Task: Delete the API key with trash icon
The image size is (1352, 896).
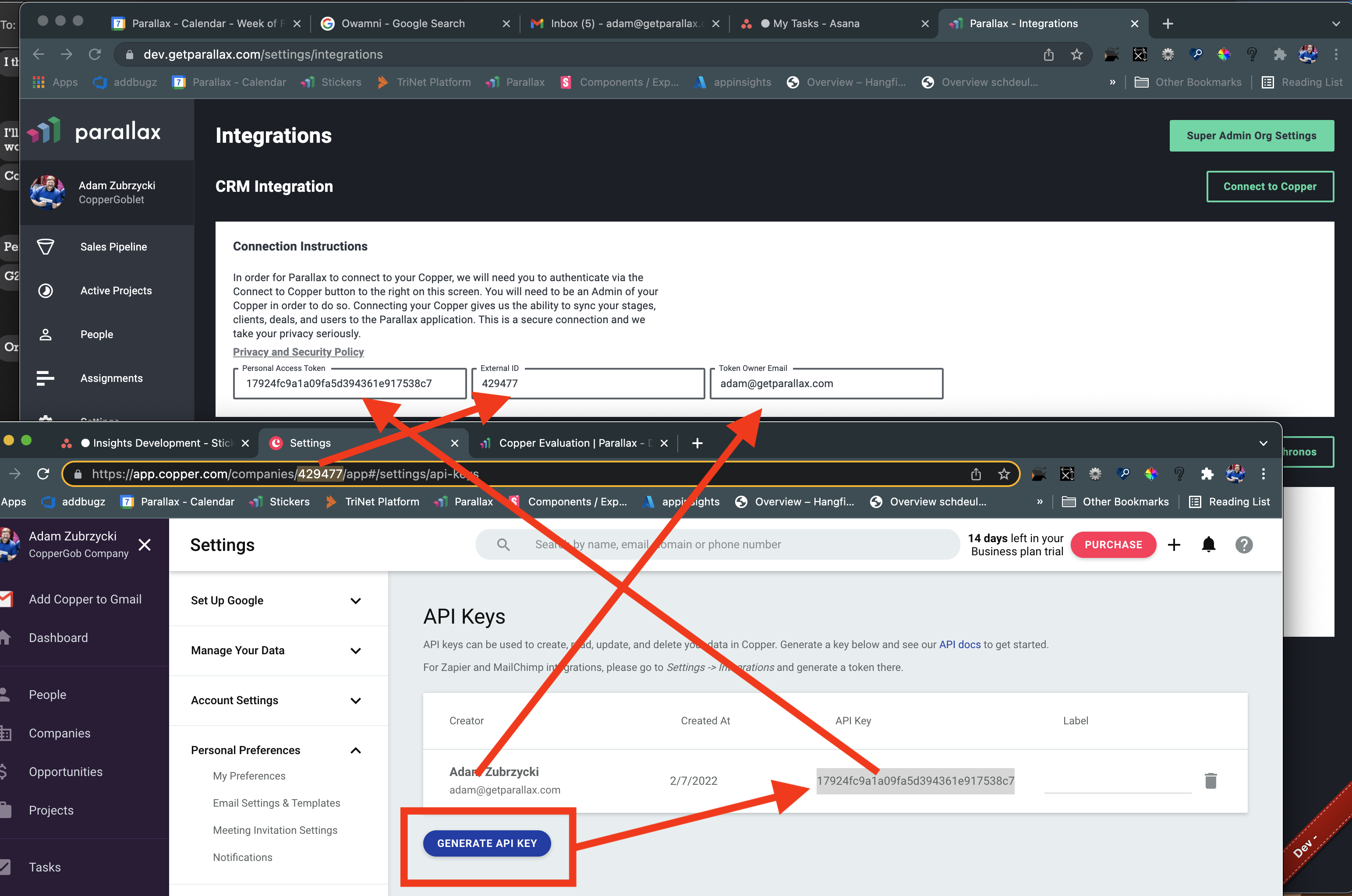Action: (x=1210, y=780)
